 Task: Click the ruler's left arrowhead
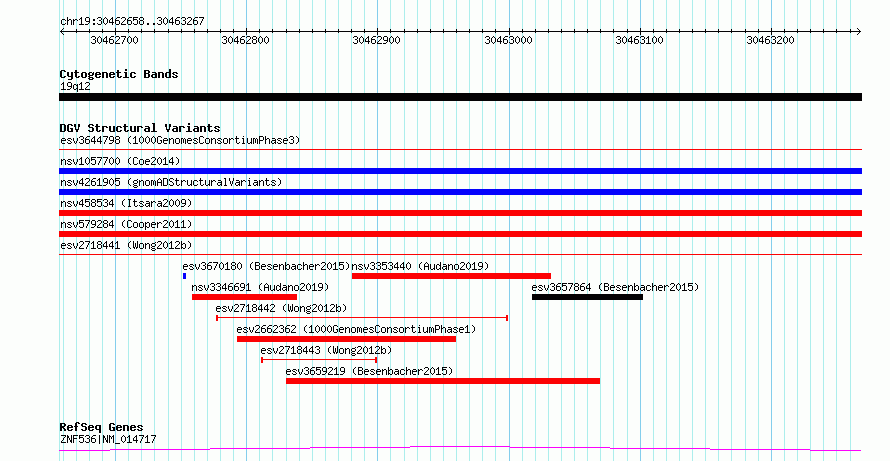[x=62, y=32]
